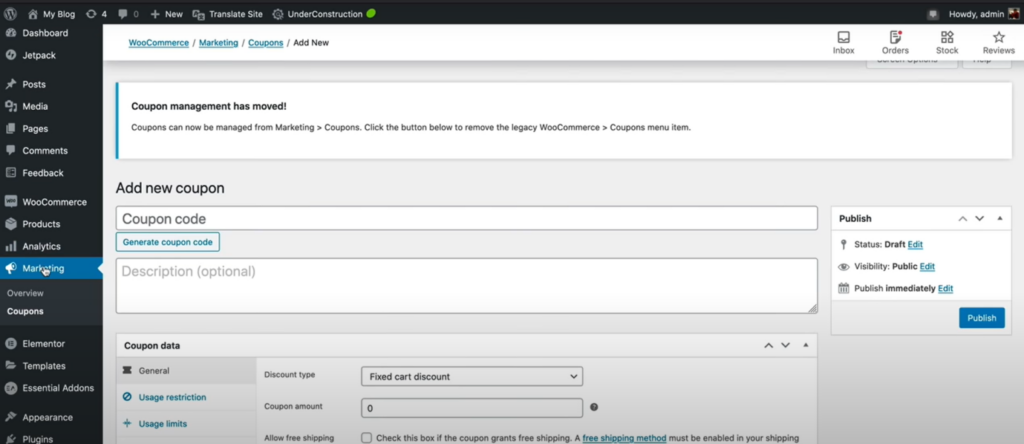
Task: Collapse the Coupon data panel triangle
Action: point(806,345)
